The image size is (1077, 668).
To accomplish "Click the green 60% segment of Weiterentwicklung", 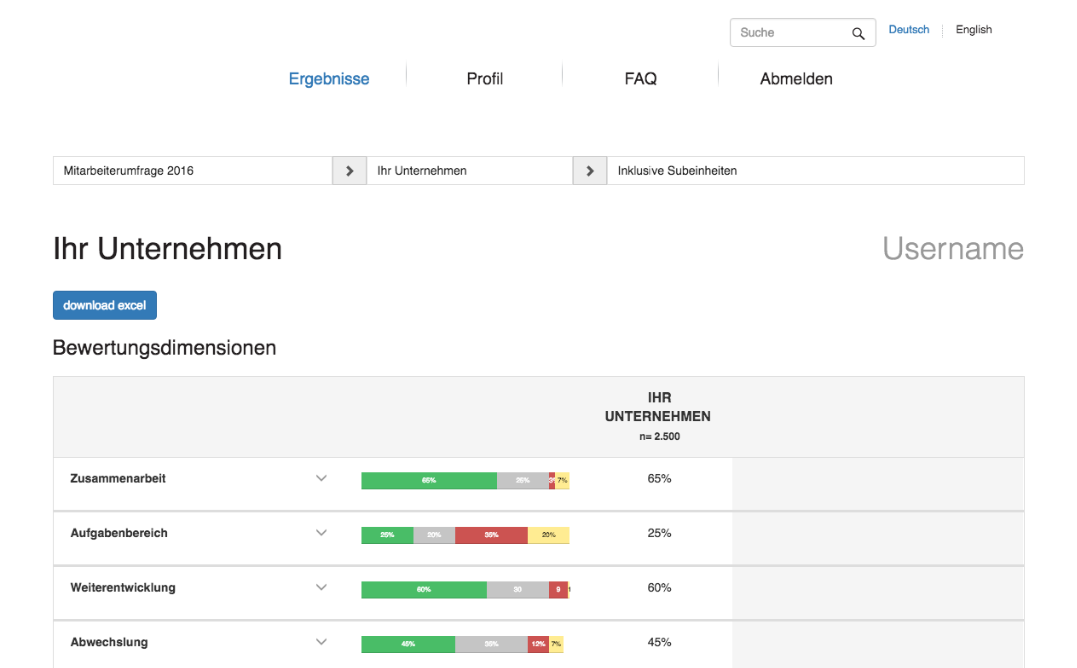I will point(423,589).
